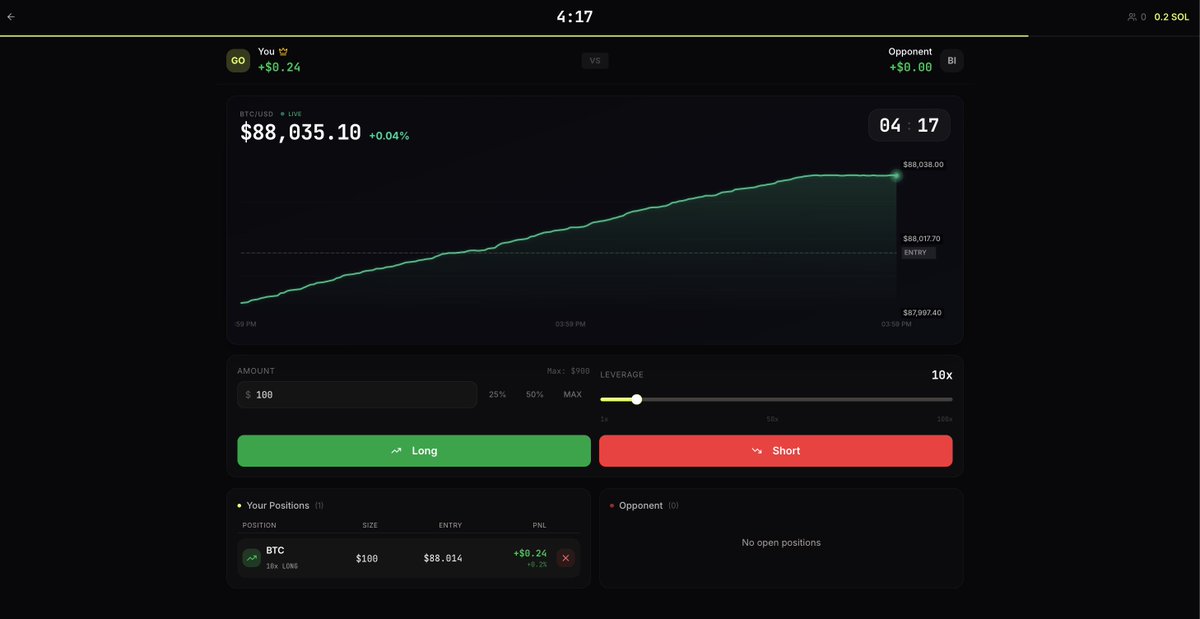This screenshot has height=619, width=1200.
Task: Click the BTC long position trend icon
Action: point(251,558)
